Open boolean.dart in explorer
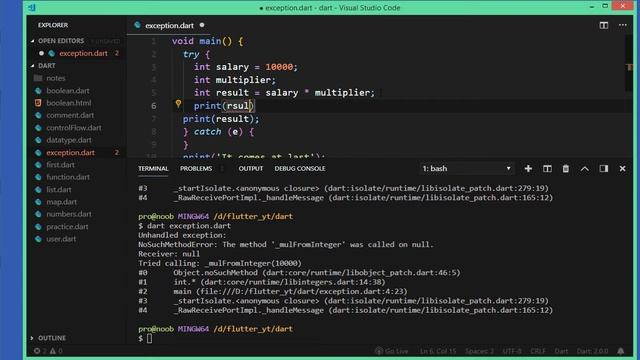The width and height of the screenshot is (640, 360). [68, 91]
